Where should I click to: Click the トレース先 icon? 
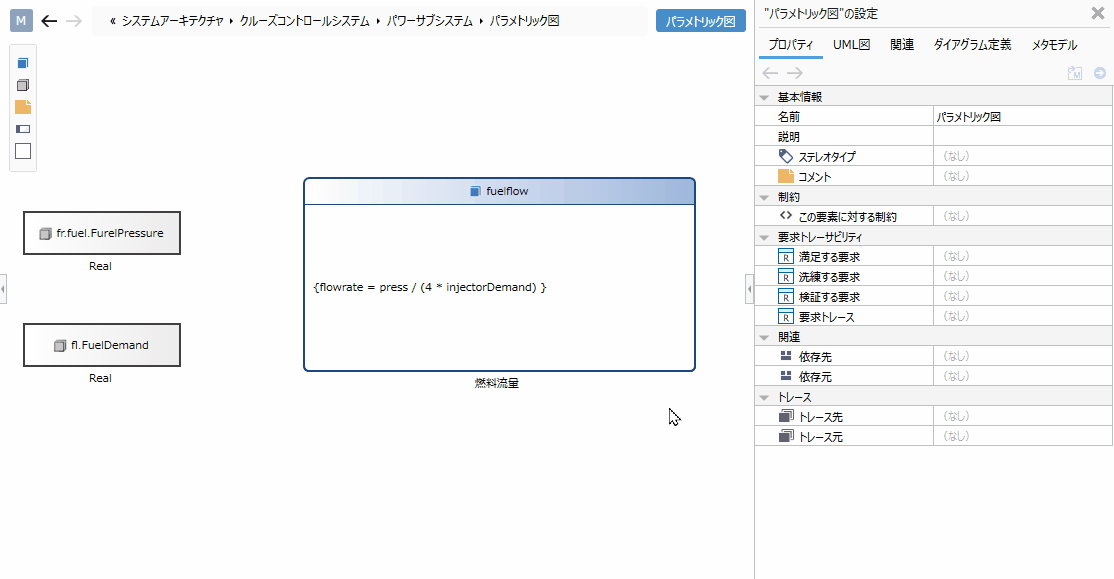786,416
